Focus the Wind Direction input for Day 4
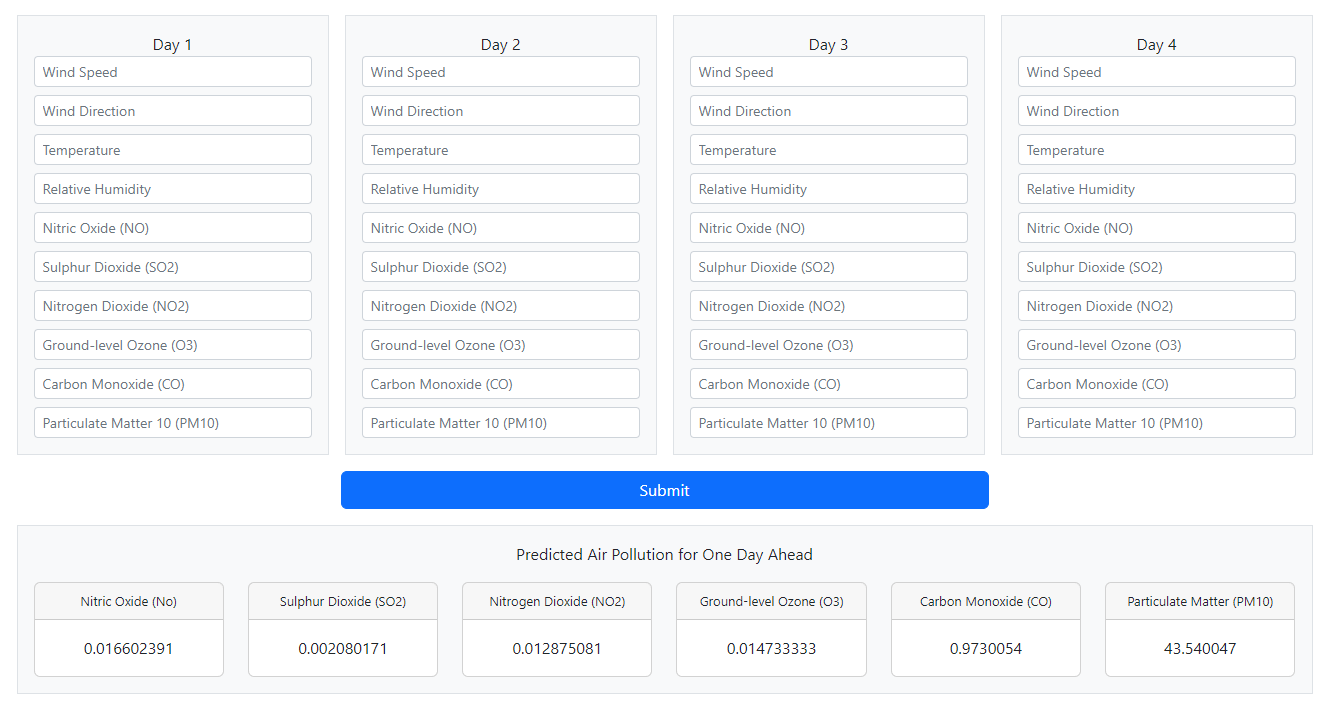This screenshot has width=1335, height=709. [x=1156, y=110]
